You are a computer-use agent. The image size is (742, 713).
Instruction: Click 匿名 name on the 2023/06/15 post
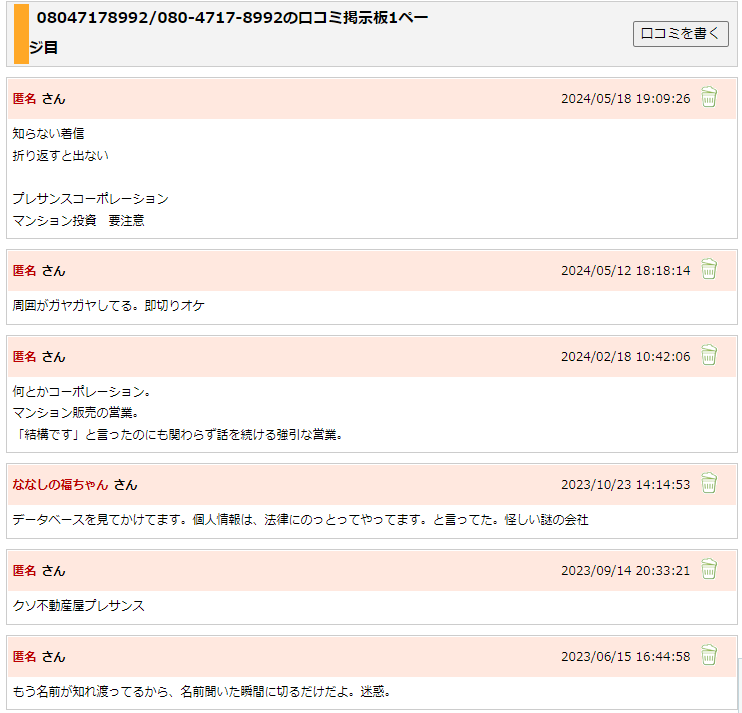pyautogui.click(x=24, y=657)
